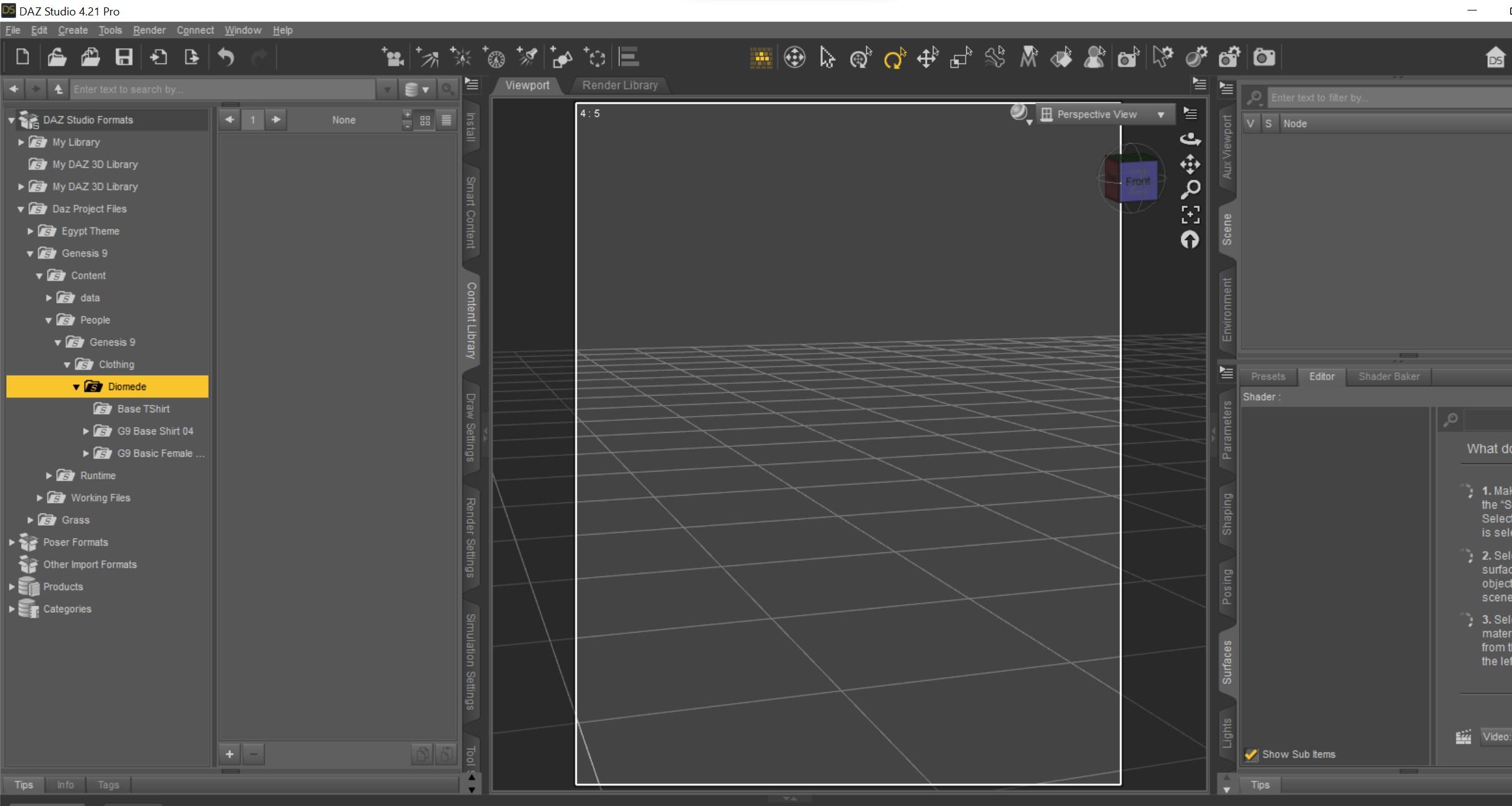Click the plus button below content pane

[x=229, y=754]
